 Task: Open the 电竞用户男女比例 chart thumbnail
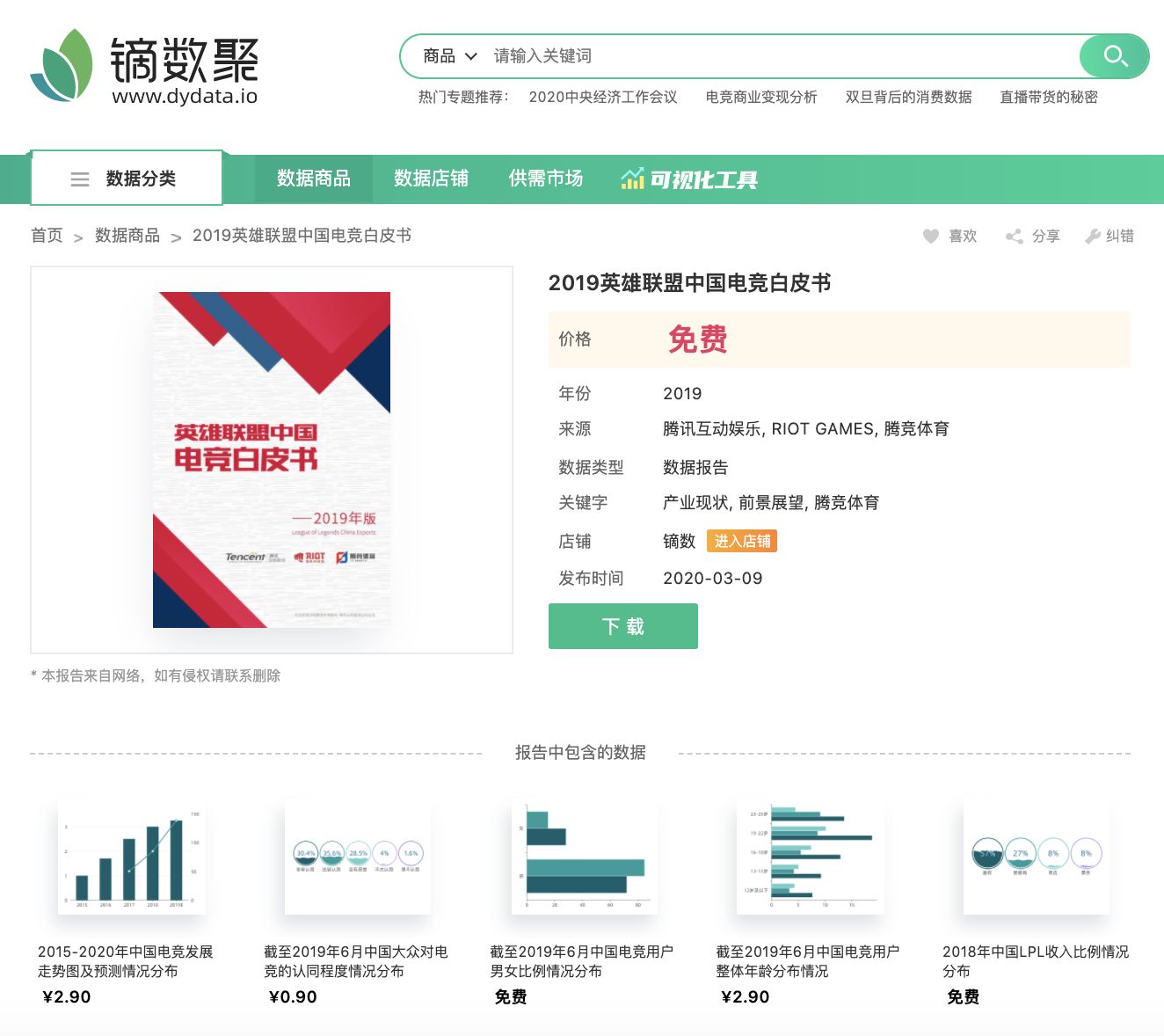click(x=585, y=857)
